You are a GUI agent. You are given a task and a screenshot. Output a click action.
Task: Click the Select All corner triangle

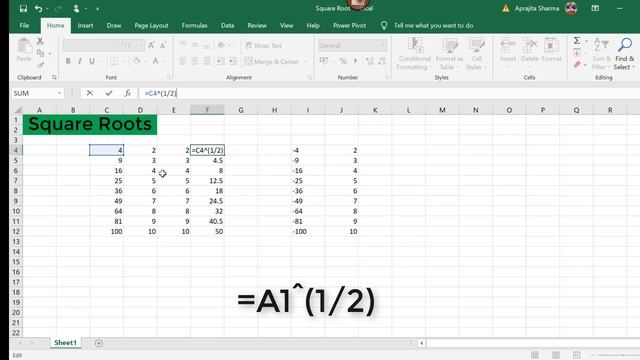[18, 110]
